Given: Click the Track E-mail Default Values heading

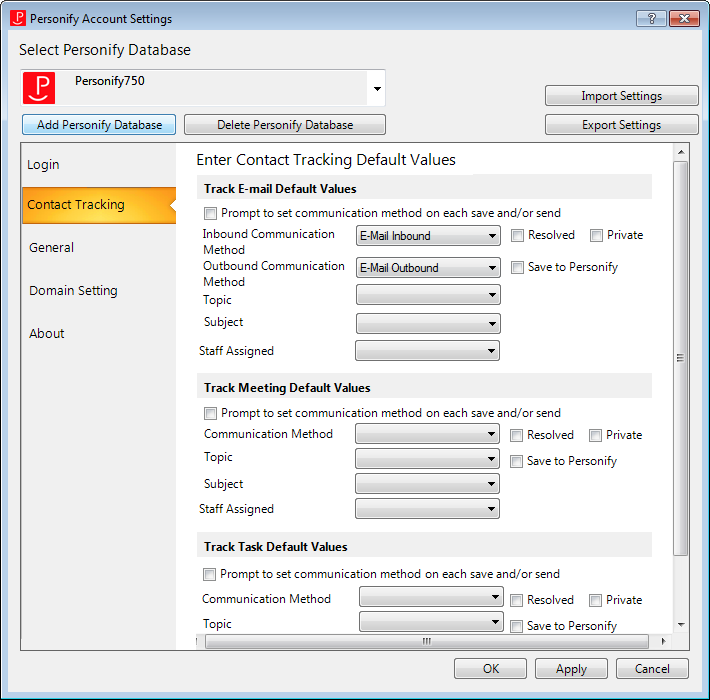Looking at the screenshot, I should [280, 189].
